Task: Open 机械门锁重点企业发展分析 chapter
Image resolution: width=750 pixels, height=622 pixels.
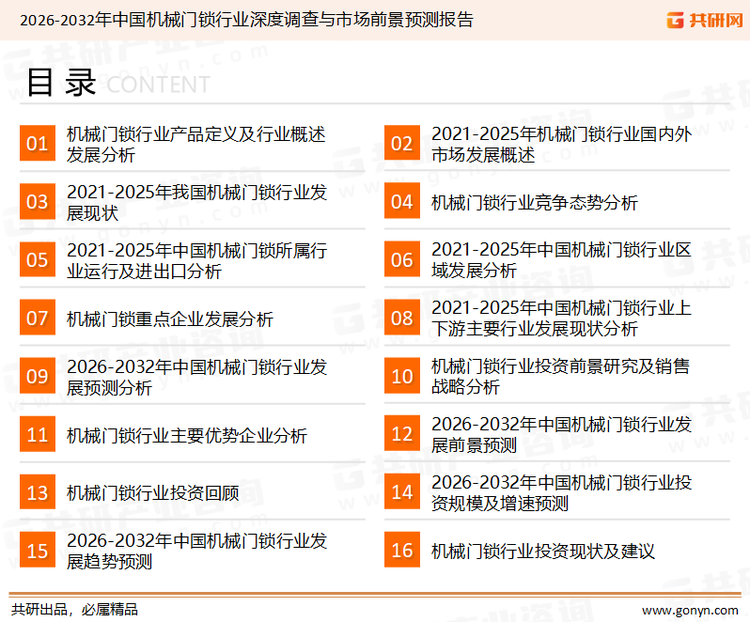Action: point(170,319)
